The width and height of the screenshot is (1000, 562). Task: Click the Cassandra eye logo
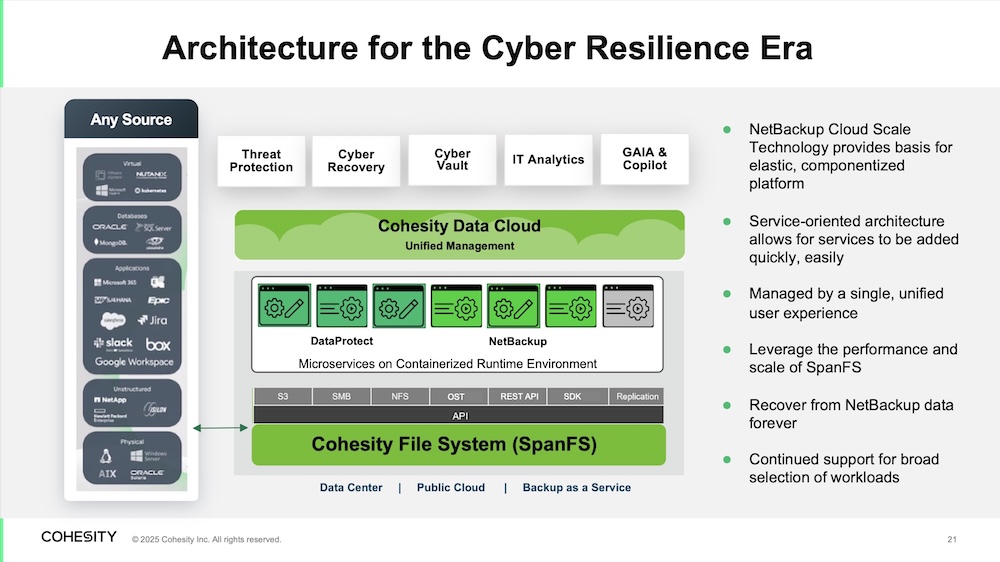tap(154, 242)
